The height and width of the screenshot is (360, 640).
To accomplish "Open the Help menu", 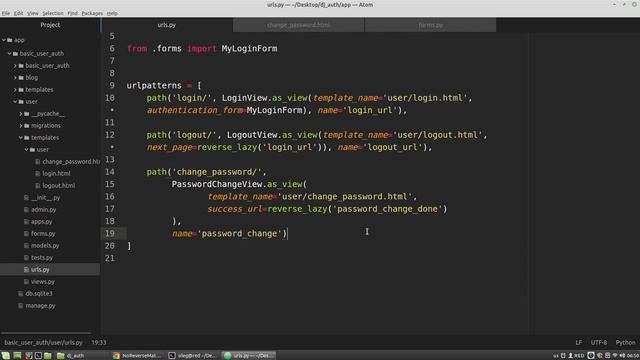I will click(x=112, y=13).
